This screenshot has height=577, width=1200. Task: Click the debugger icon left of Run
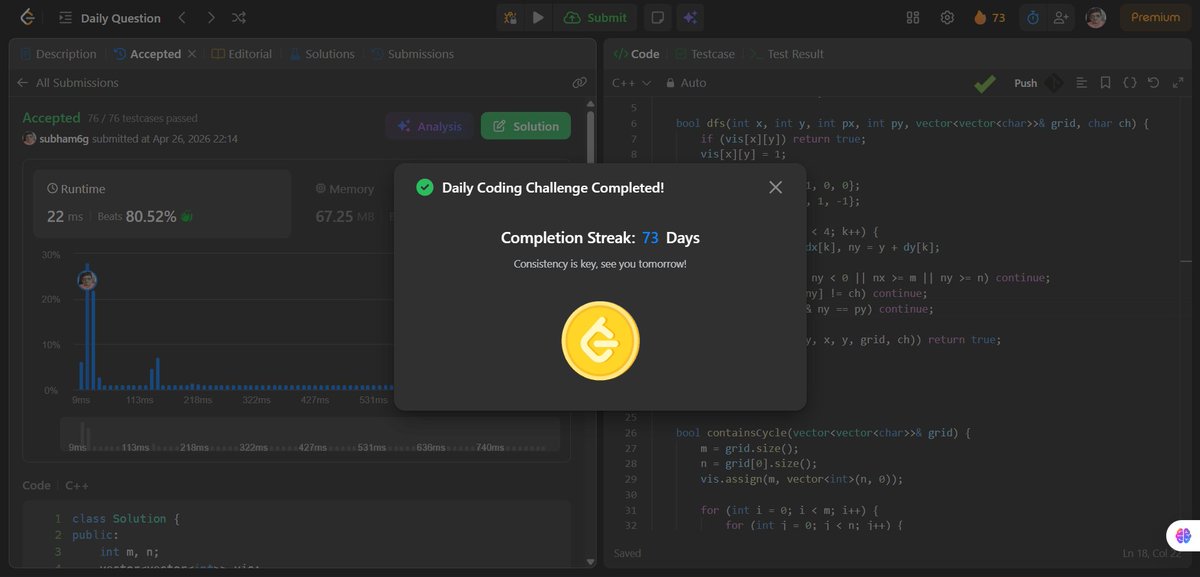click(x=511, y=17)
